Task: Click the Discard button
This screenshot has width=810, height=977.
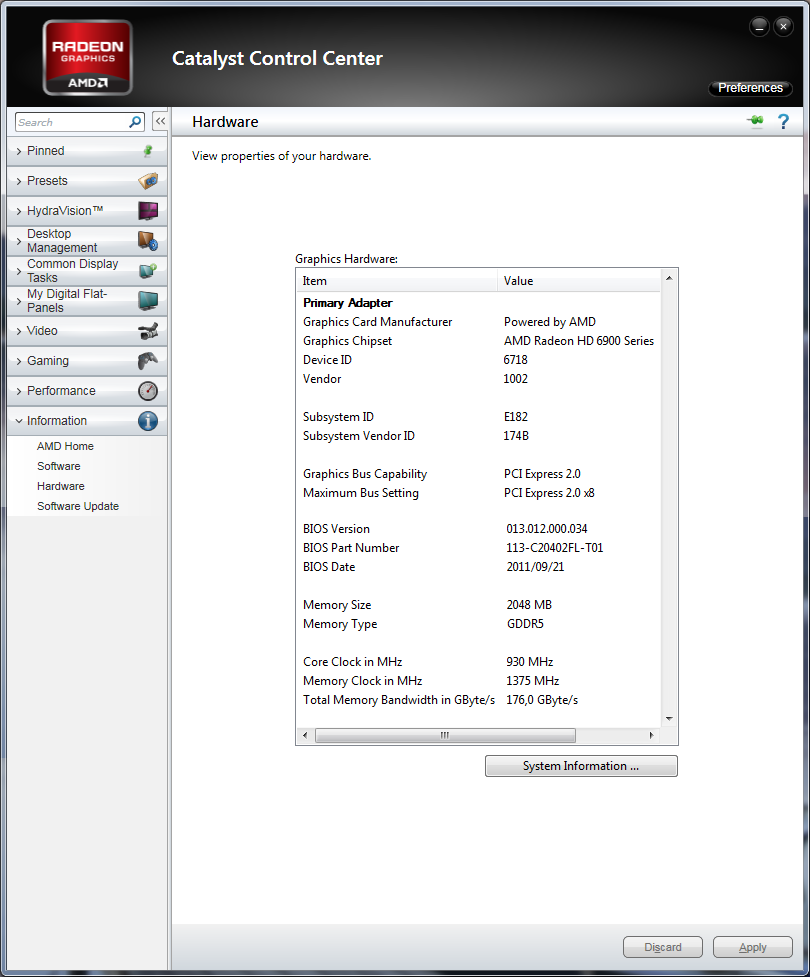Action: [x=662, y=947]
